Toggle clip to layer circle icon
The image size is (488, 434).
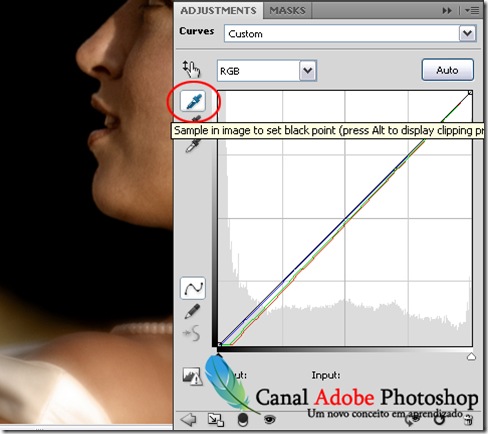click(x=243, y=420)
